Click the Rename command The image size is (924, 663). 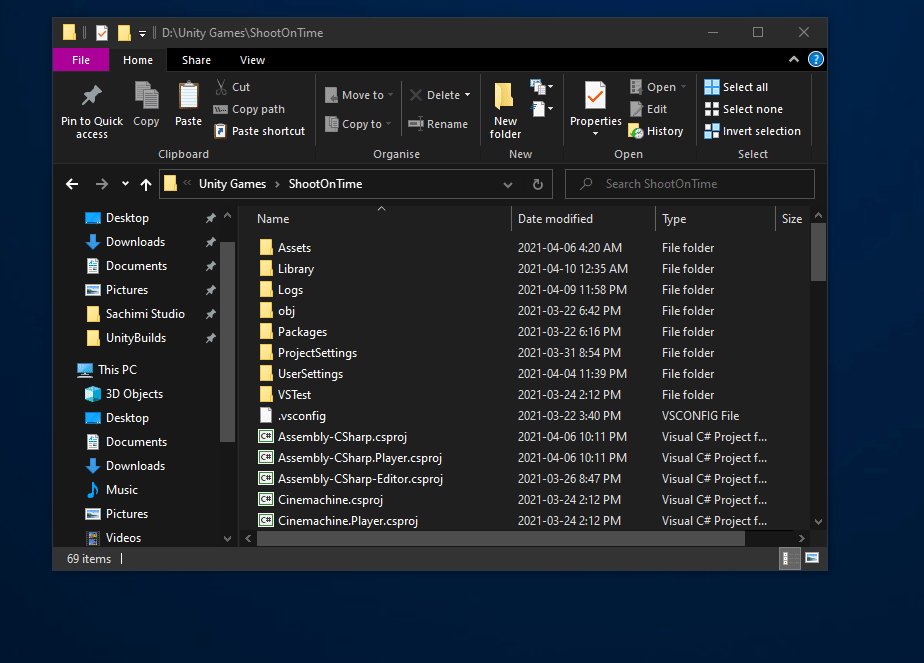(x=438, y=124)
